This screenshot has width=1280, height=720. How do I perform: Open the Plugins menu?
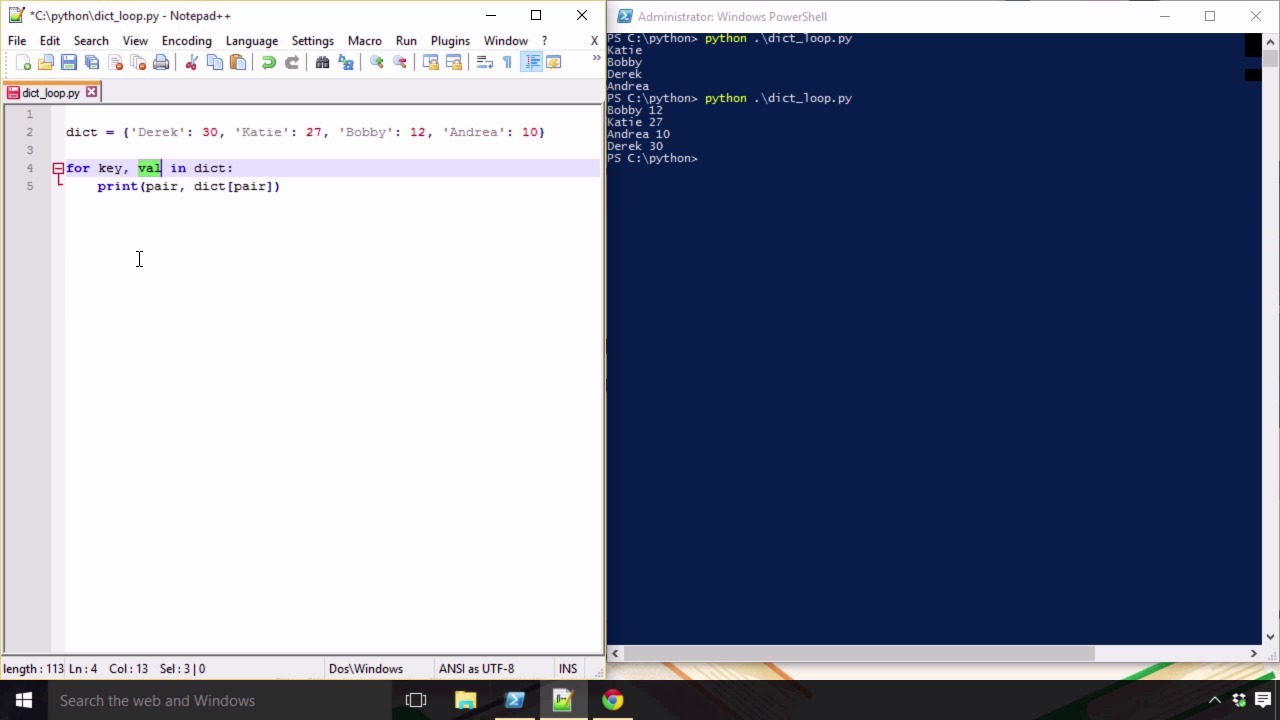[x=450, y=41]
